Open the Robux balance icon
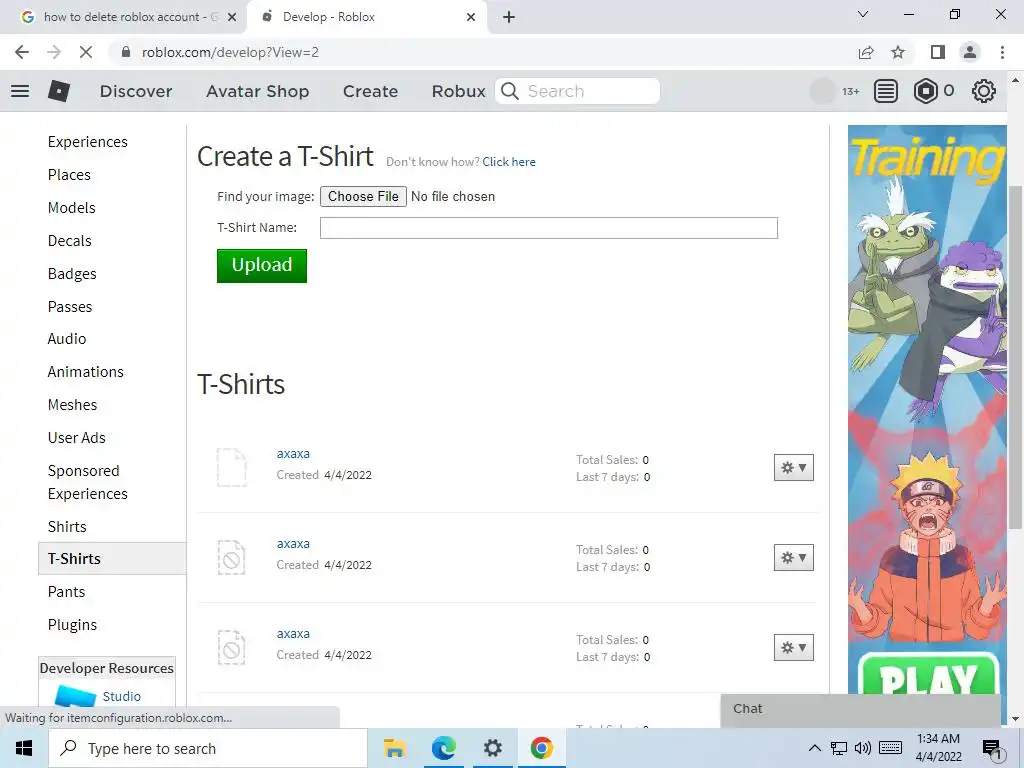The height and width of the screenshot is (768, 1024). [x=925, y=91]
